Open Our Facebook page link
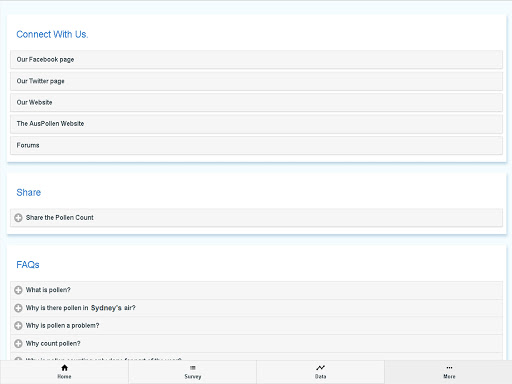The width and height of the screenshot is (512, 384). [x=256, y=60]
